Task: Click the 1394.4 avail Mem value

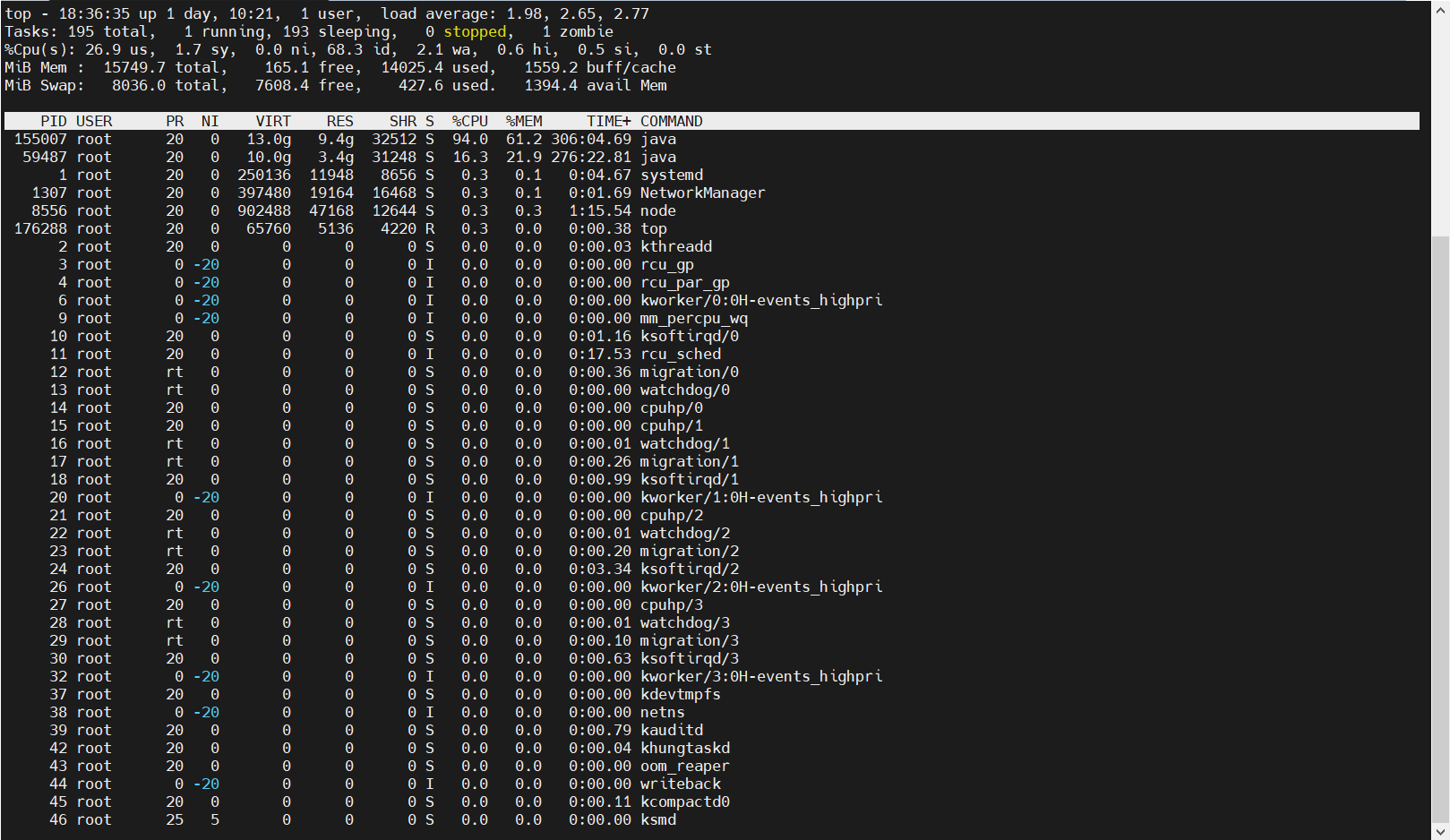Action: pos(551,85)
